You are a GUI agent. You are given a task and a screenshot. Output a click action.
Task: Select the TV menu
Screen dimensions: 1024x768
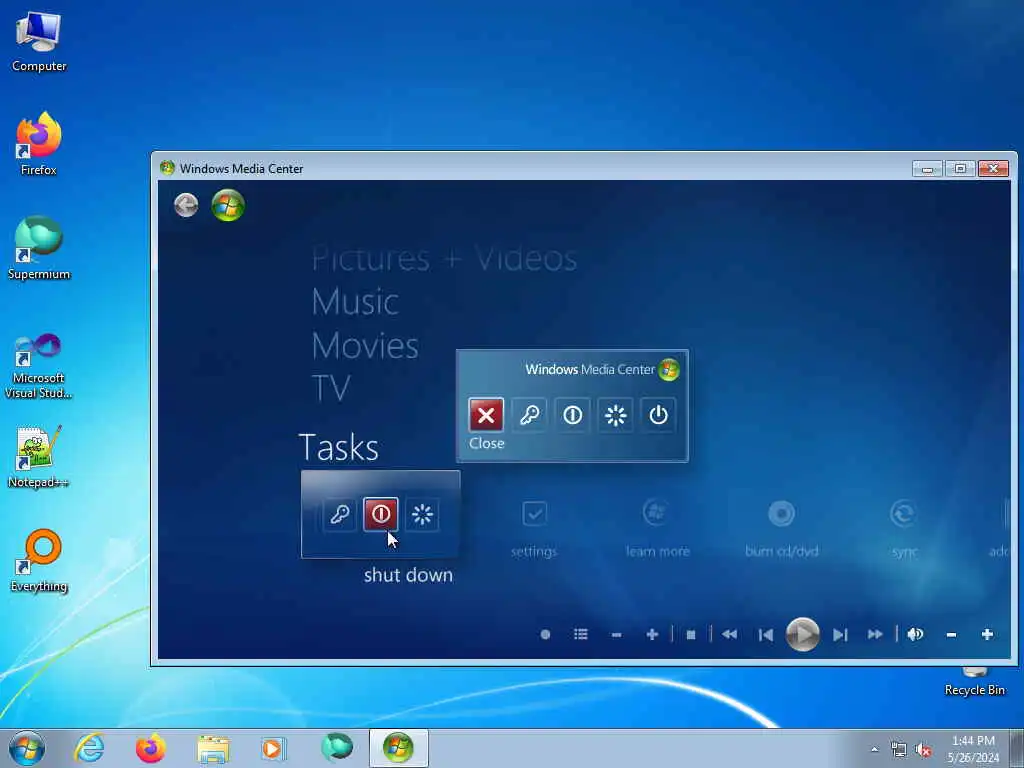point(331,388)
